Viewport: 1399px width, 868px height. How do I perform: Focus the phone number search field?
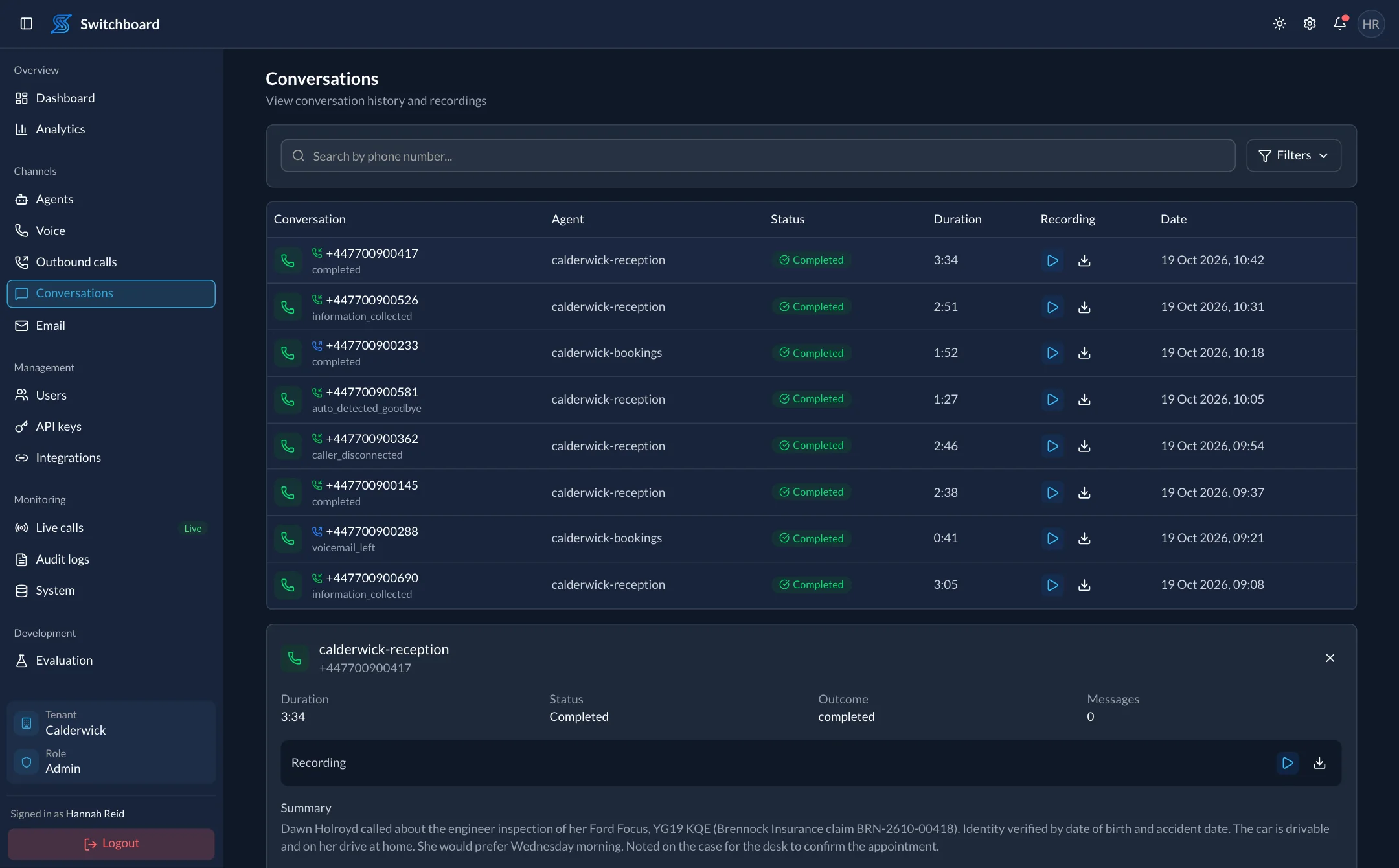pos(758,155)
